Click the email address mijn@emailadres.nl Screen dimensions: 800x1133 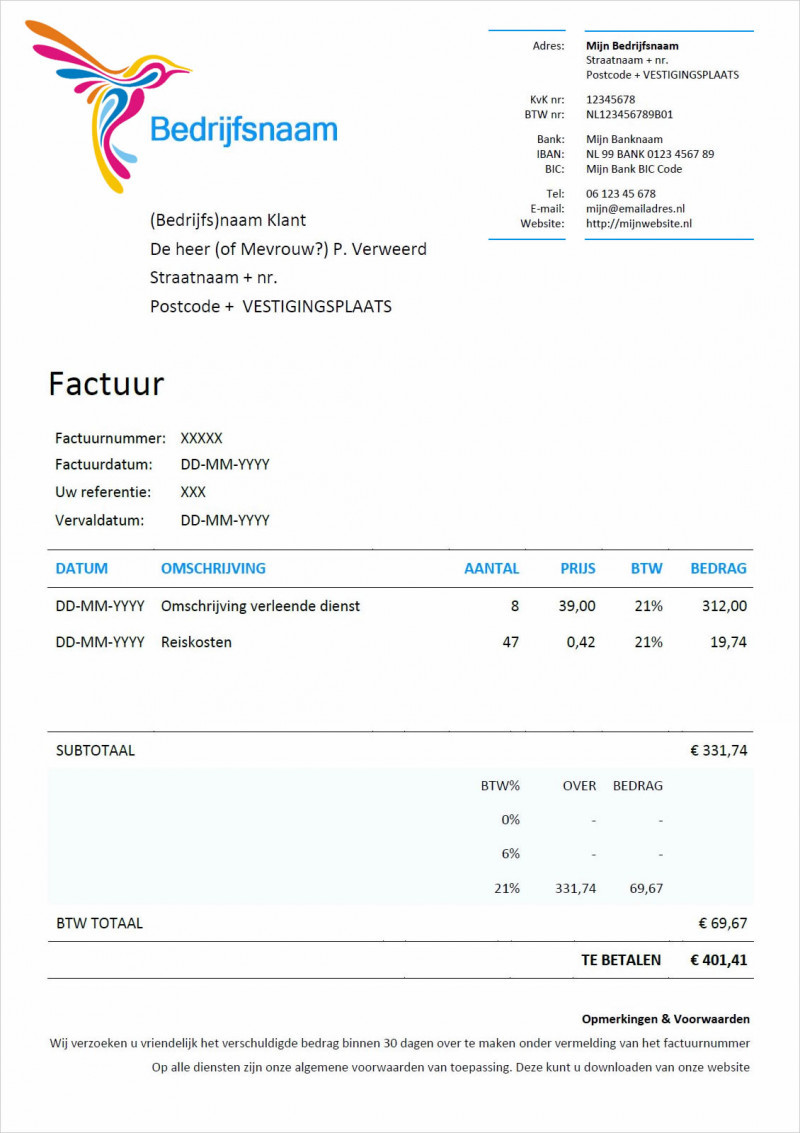[x=635, y=209]
